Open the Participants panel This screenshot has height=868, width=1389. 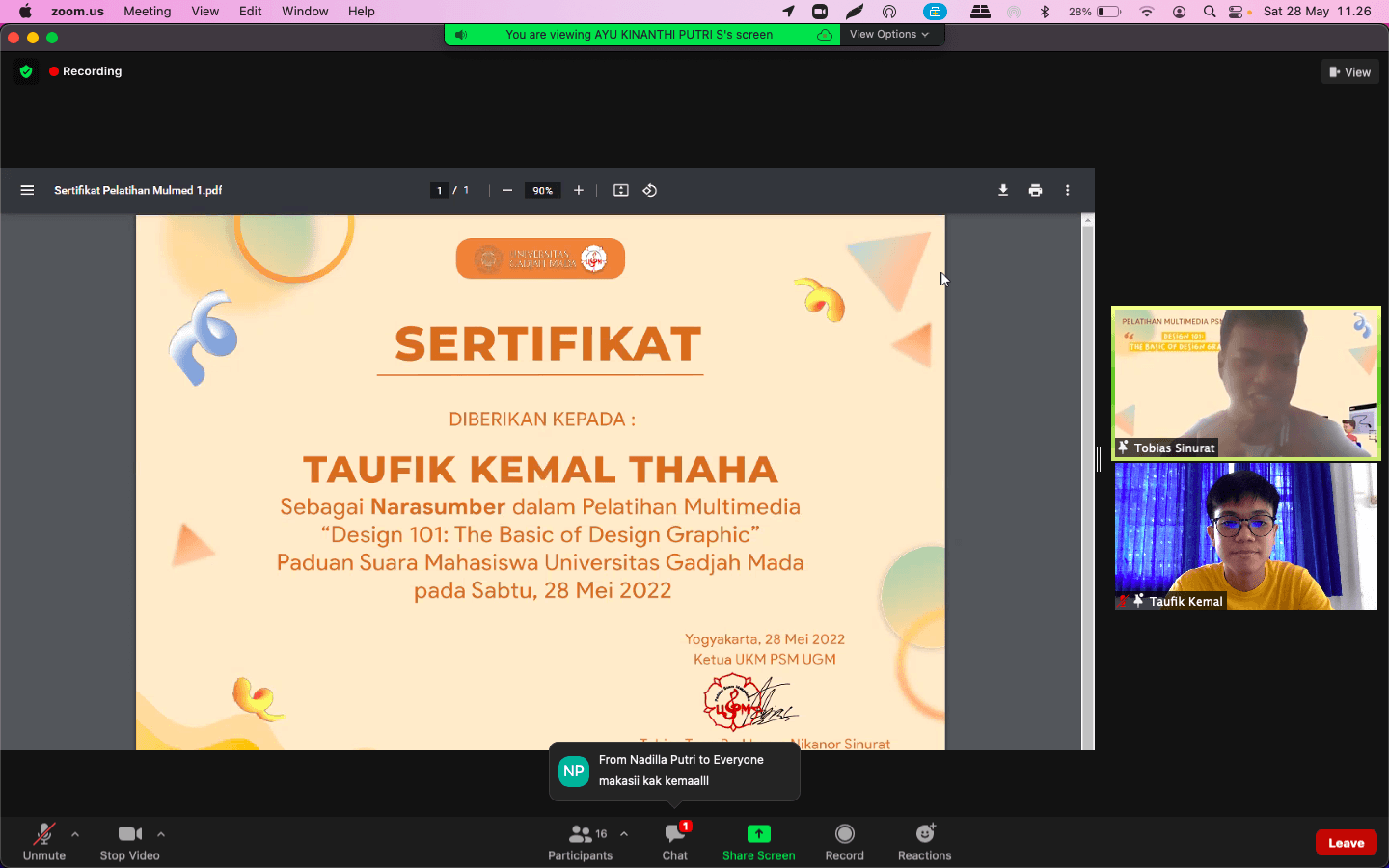click(581, 842)
